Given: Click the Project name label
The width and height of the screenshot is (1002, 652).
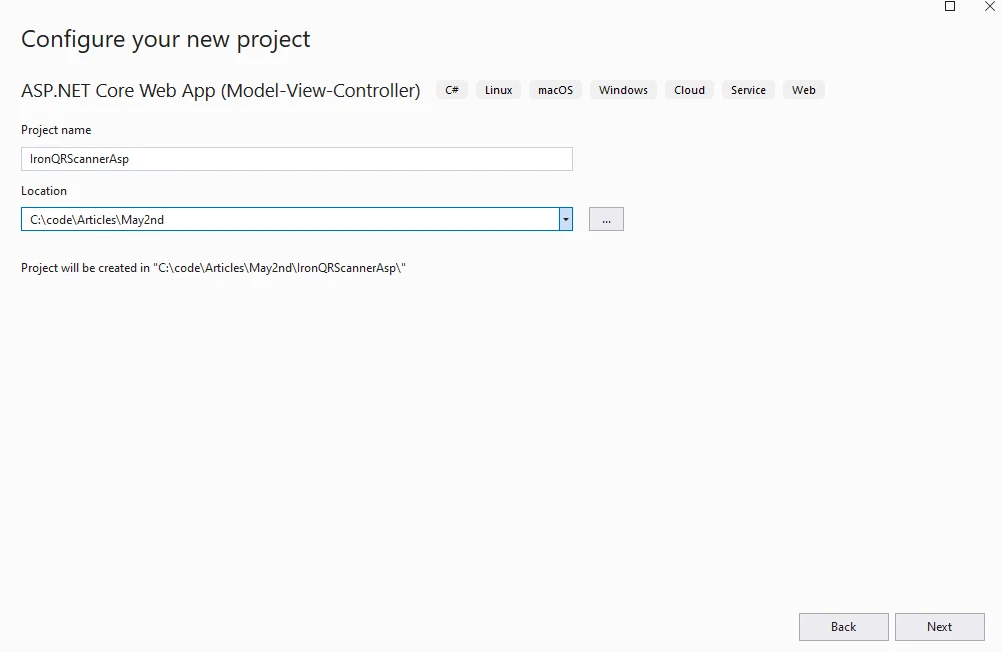Looking at the screenshot, I should pyautogui.click(x=56, y=130).
